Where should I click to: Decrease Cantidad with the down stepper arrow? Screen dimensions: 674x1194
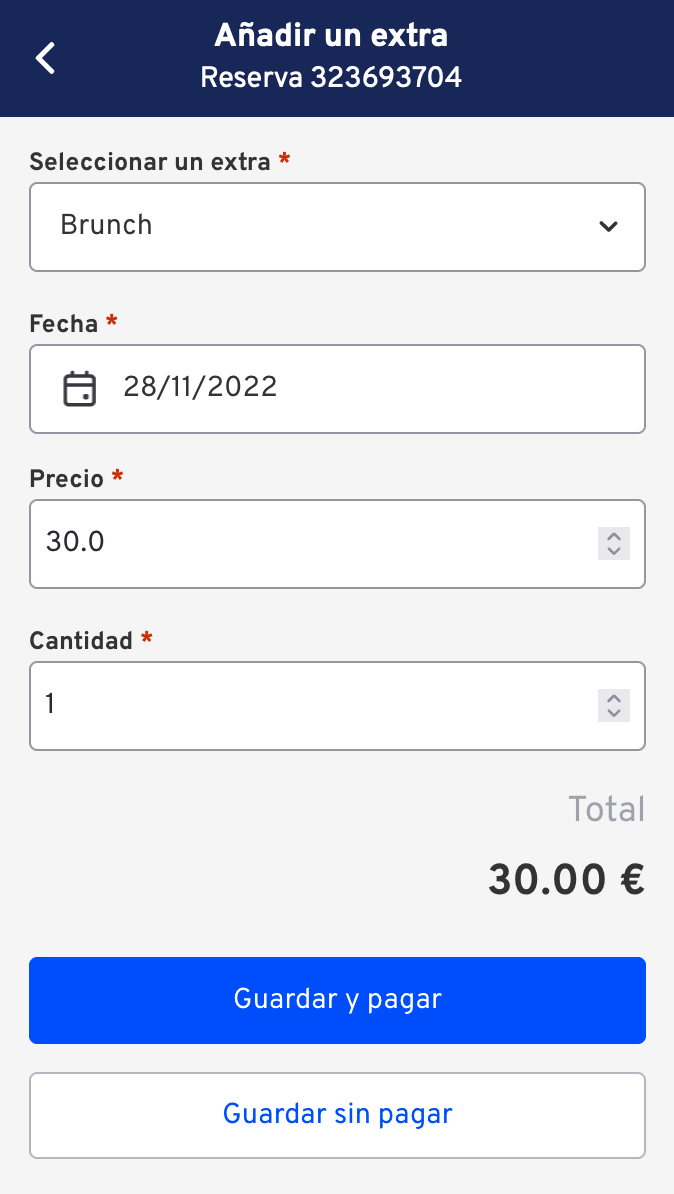click(614, 714)
